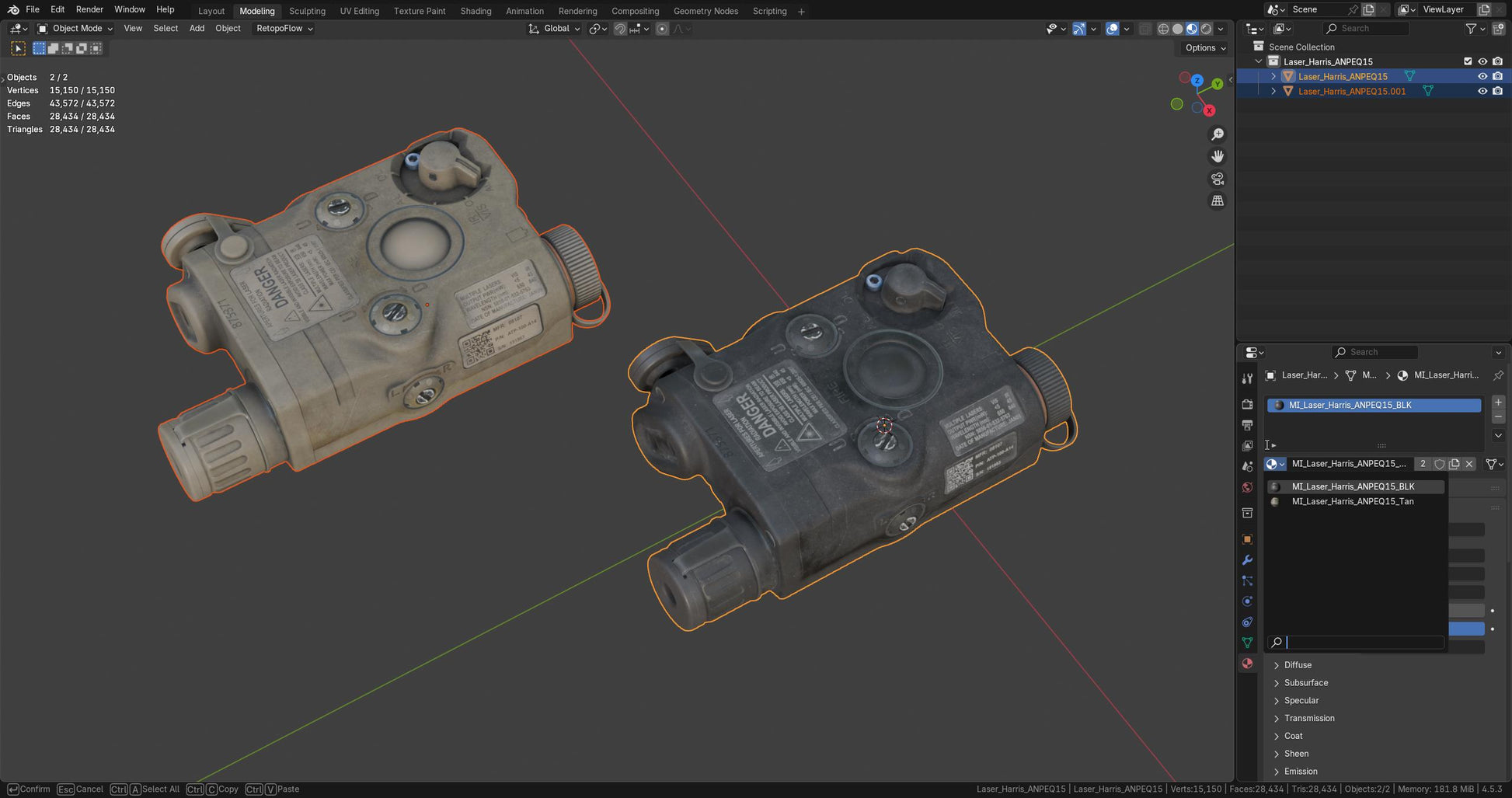1512x798 pixels.
Task: Open the Modifiers wrench properties tab
Action: (x=1247, y=560)
